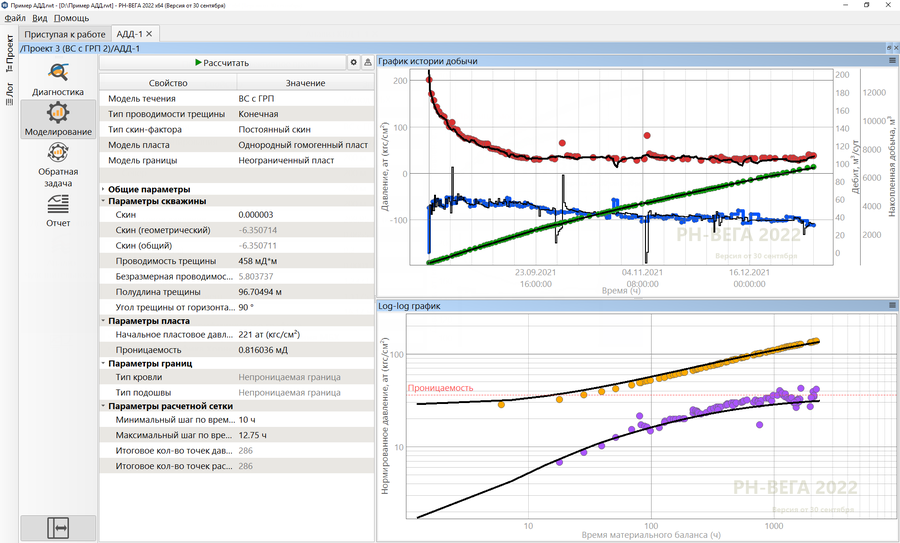The height and width of the screenshot is (543, 900).
Task: Close the АДД-1 tab
Action: tap(149, 34)
